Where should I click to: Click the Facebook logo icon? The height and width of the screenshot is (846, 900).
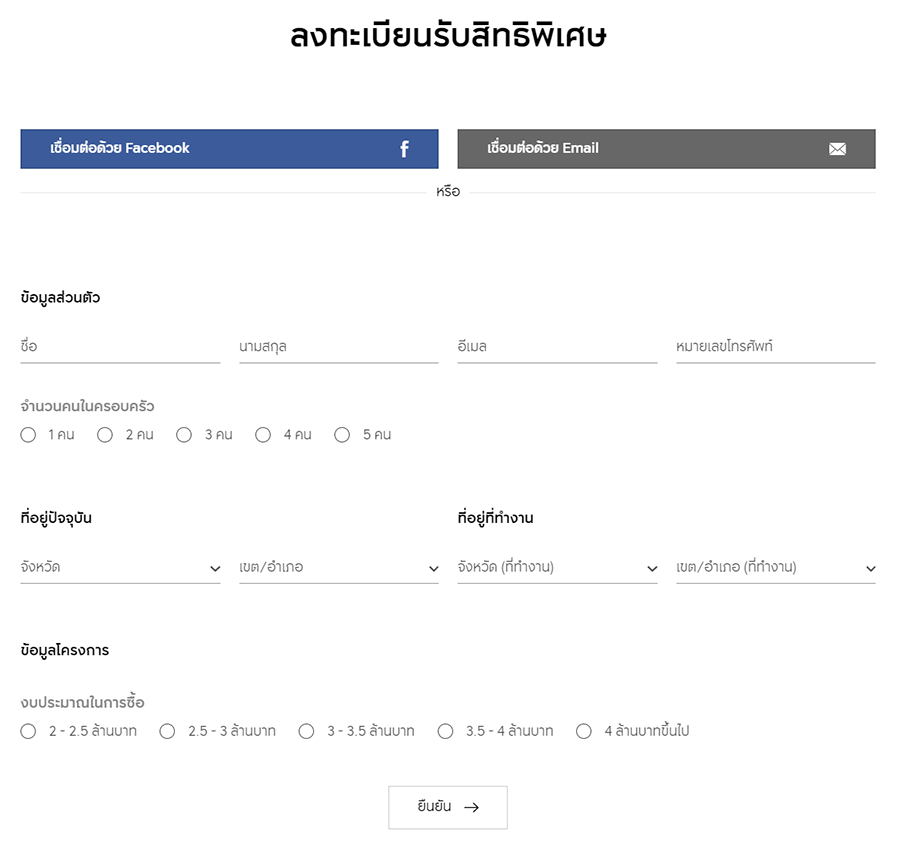[x=404, y=149]
